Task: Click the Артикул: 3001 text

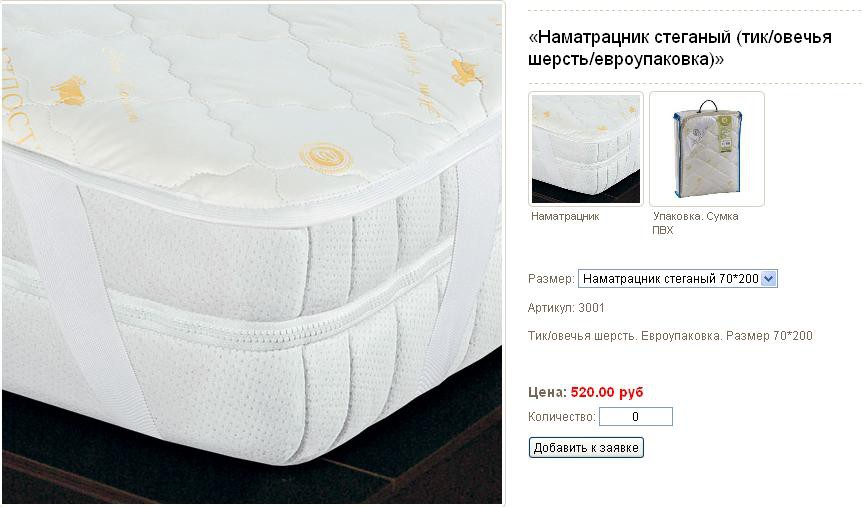Action: [x=566, y=308]
